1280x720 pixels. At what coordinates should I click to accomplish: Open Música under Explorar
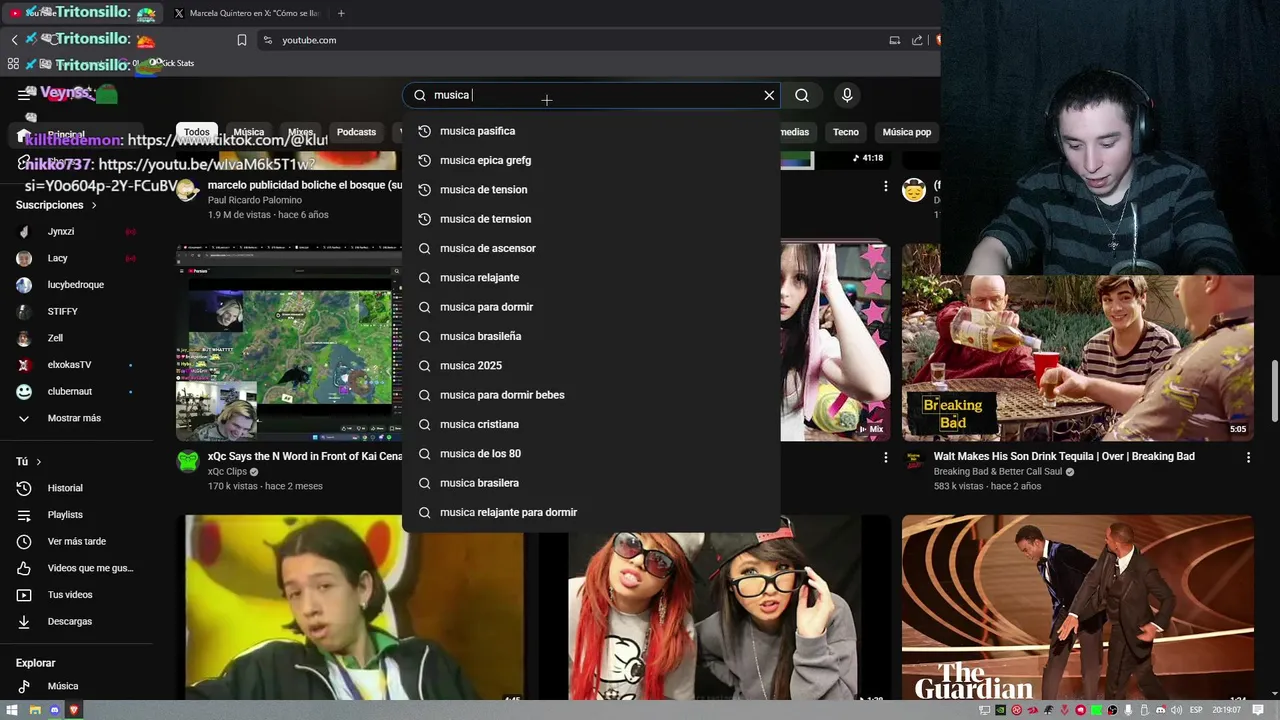[x=76, y=686]
